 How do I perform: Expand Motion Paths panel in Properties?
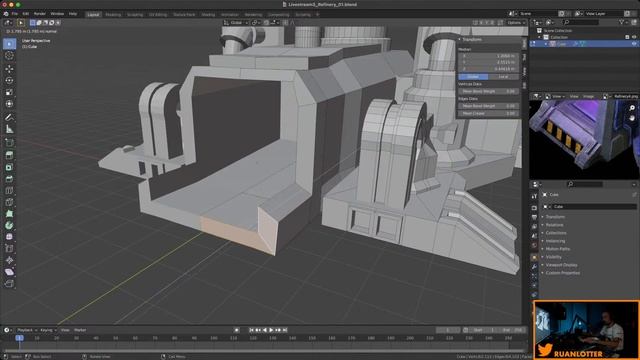(558, 249)
